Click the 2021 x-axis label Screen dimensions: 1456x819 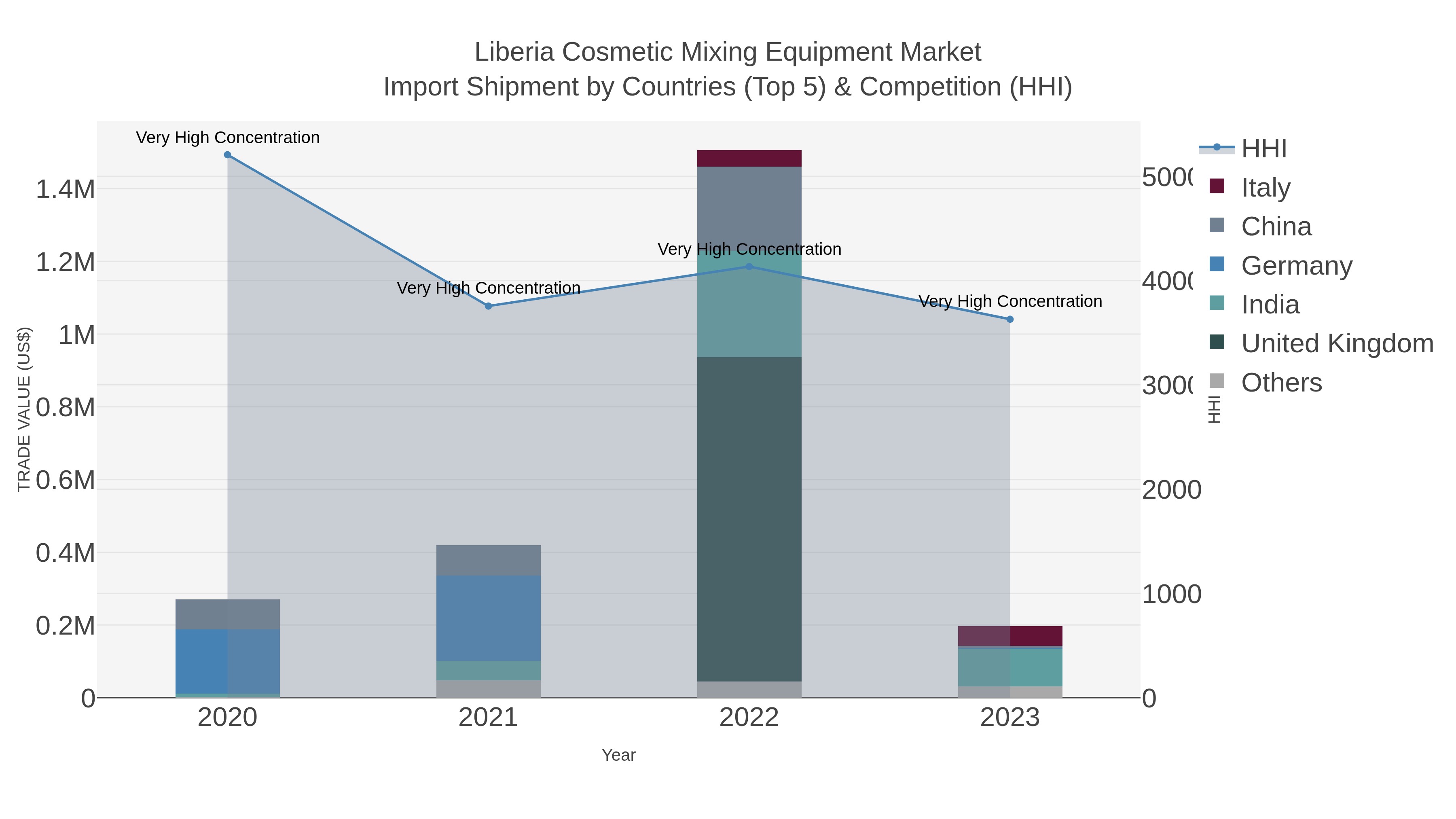[488, 718]
